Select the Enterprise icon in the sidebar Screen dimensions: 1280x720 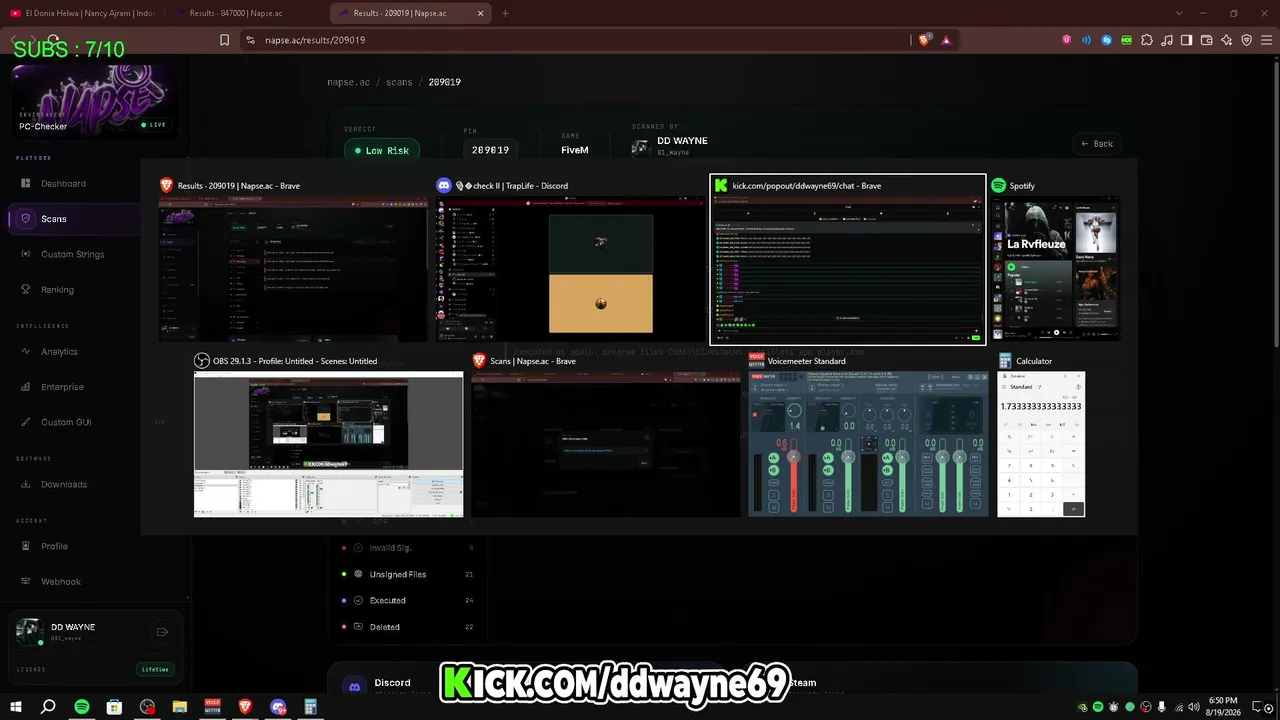pyautogui.click(x=26, y=387)
